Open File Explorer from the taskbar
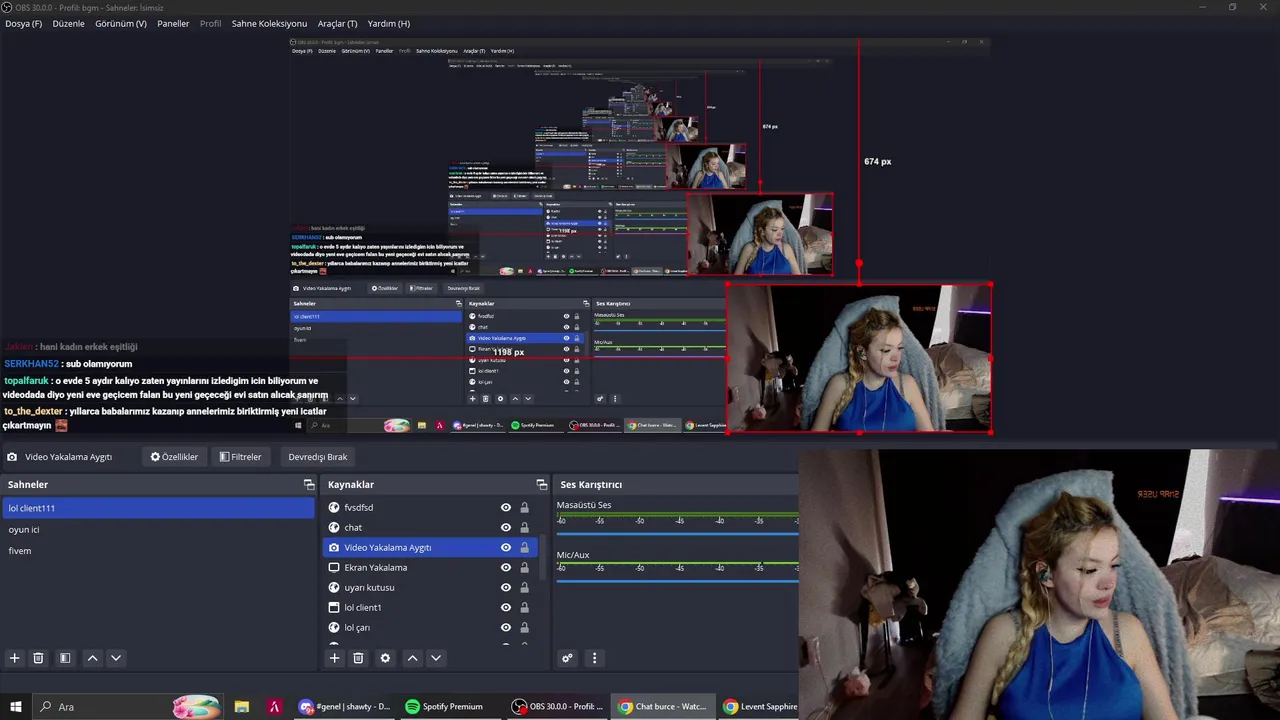The width and height of the screenshot is (1280, 720). [242, 707]
